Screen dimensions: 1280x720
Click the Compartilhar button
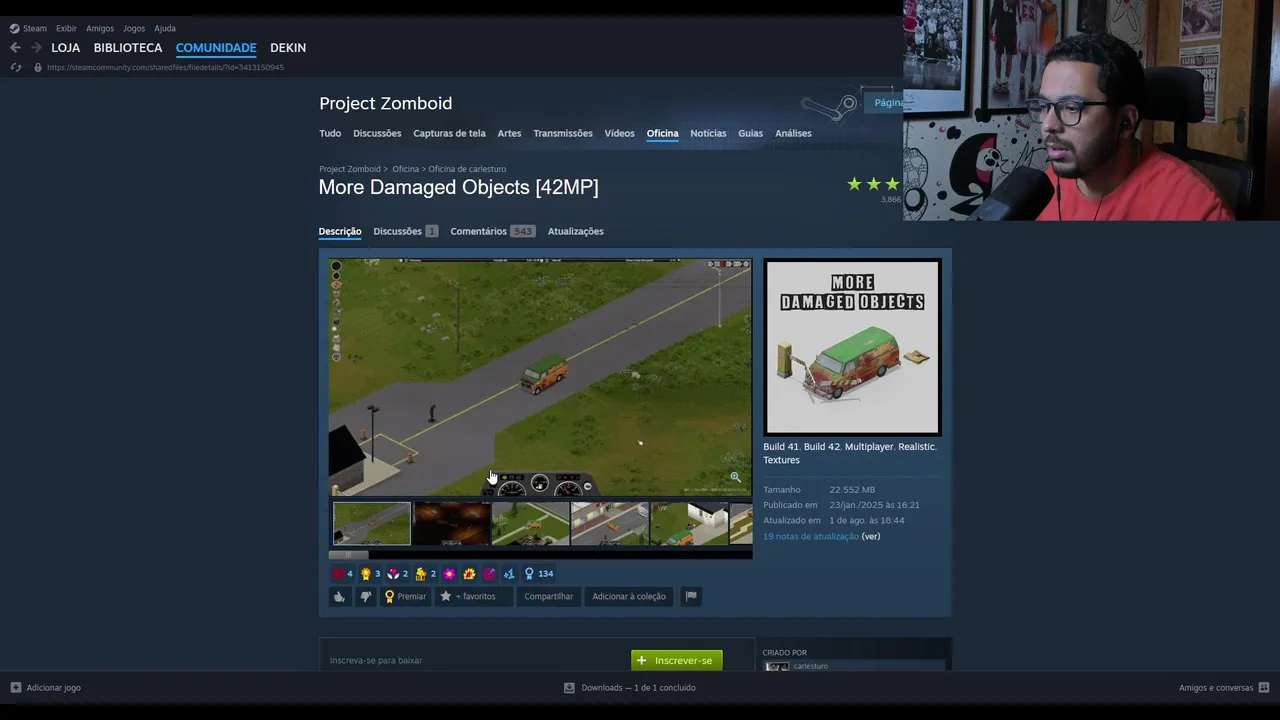(x=549, y=596)
